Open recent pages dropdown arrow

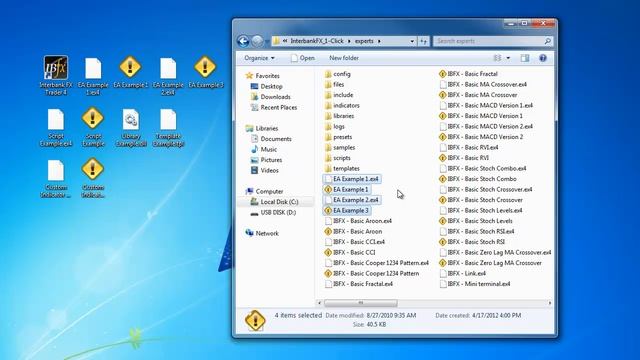267,41
